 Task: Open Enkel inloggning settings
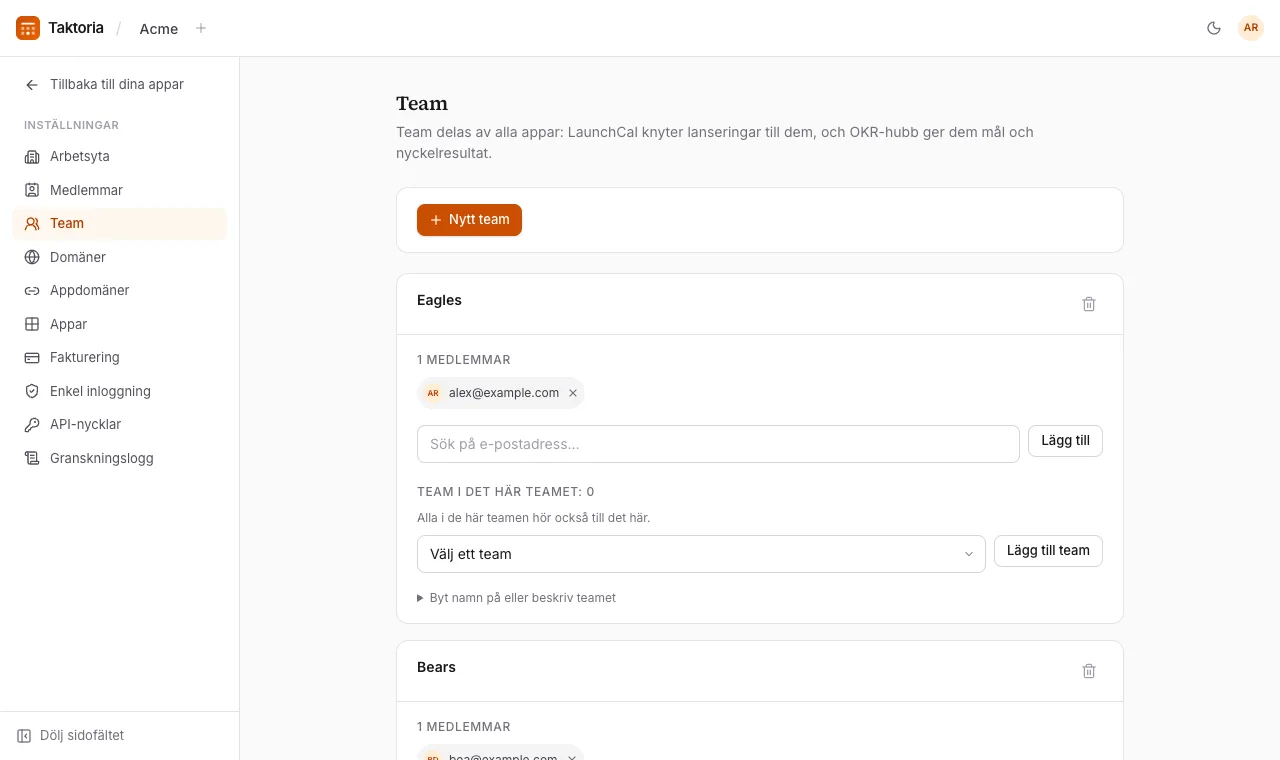pyautogui.click(x=119, y=391)
